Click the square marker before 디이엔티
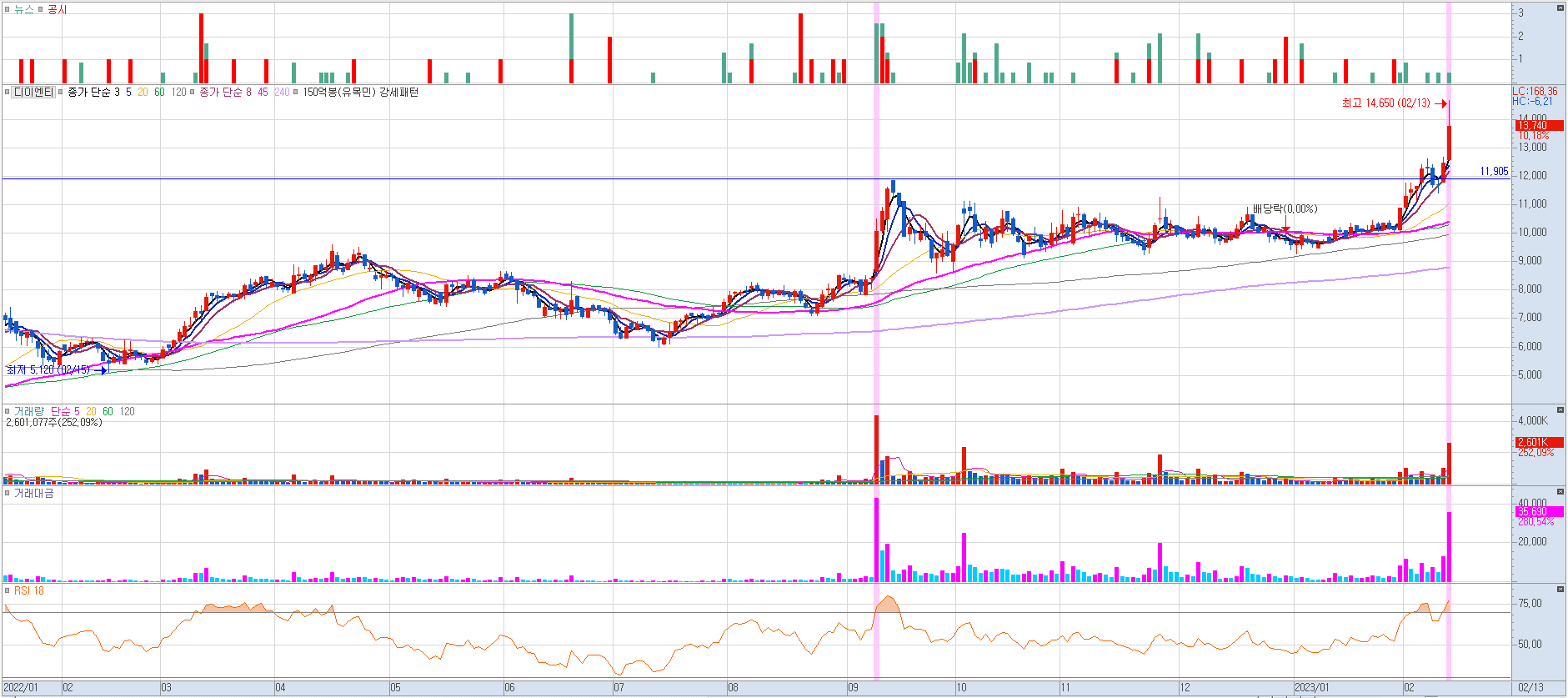Viewport: 1568px width, 698px height. pos(8,93)
